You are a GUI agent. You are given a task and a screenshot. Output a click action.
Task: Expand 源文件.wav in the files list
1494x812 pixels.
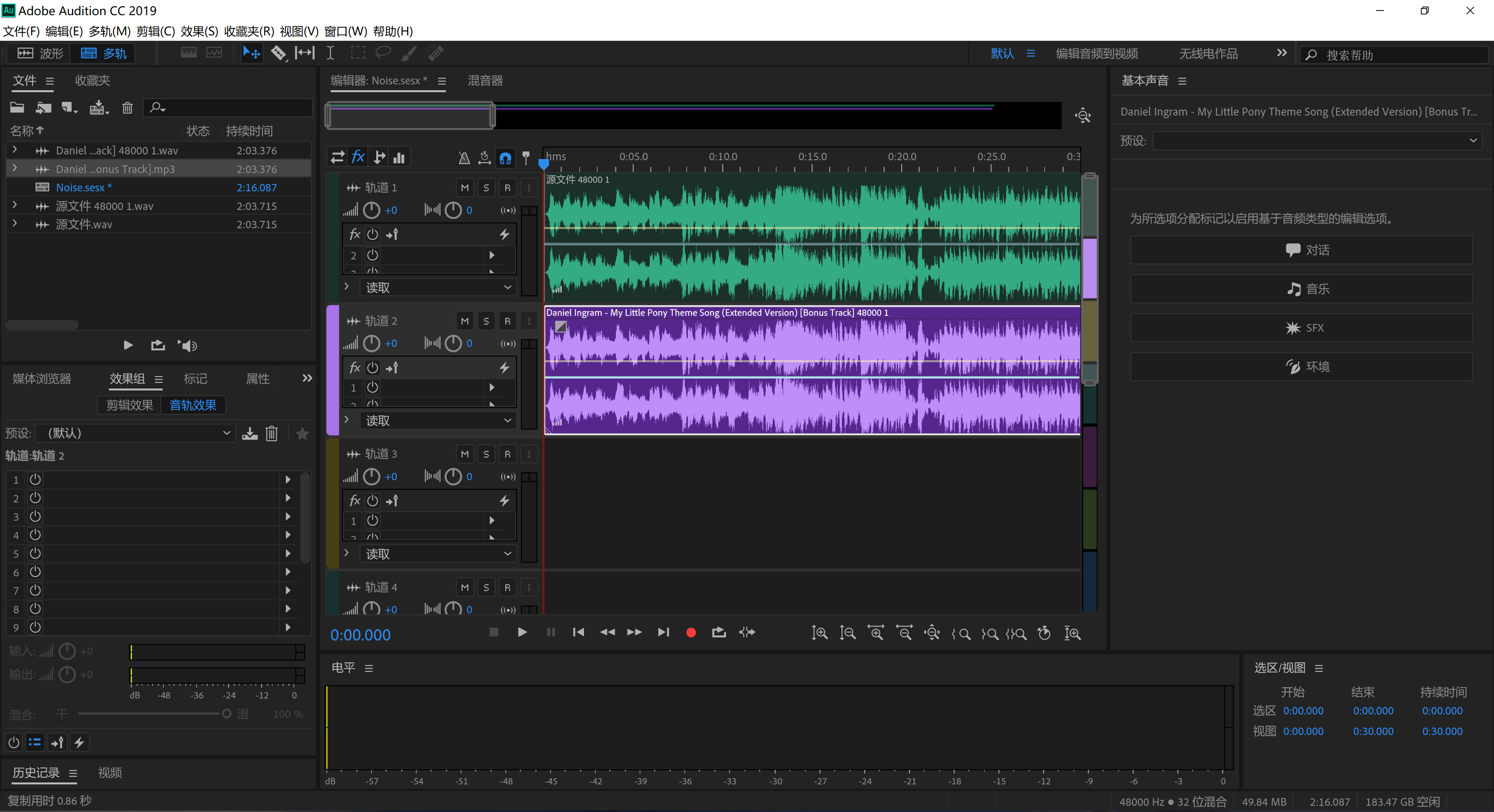14,224
